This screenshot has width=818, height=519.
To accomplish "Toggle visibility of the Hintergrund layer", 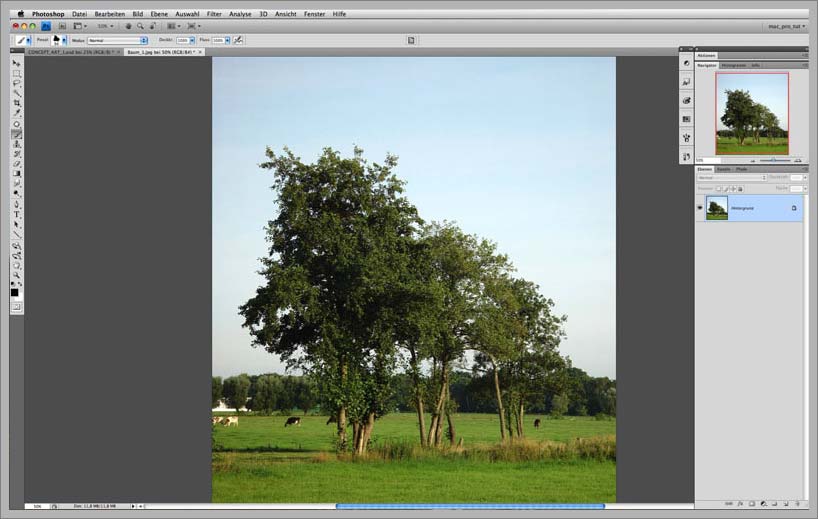I will click(x=700, y=208).
